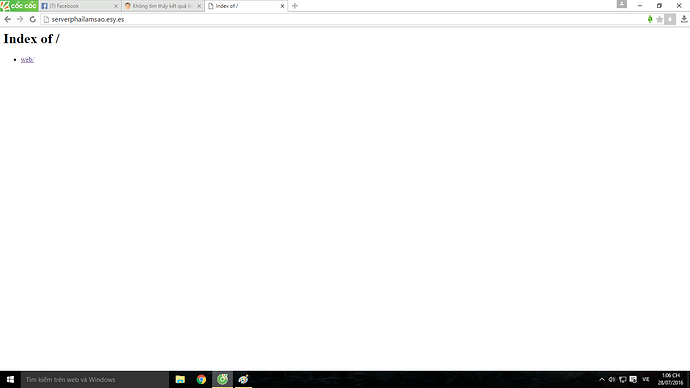The image size is (690, 388).
Task: Open downloads icon at toolbar far right
Action: click(x=684, y=19)
